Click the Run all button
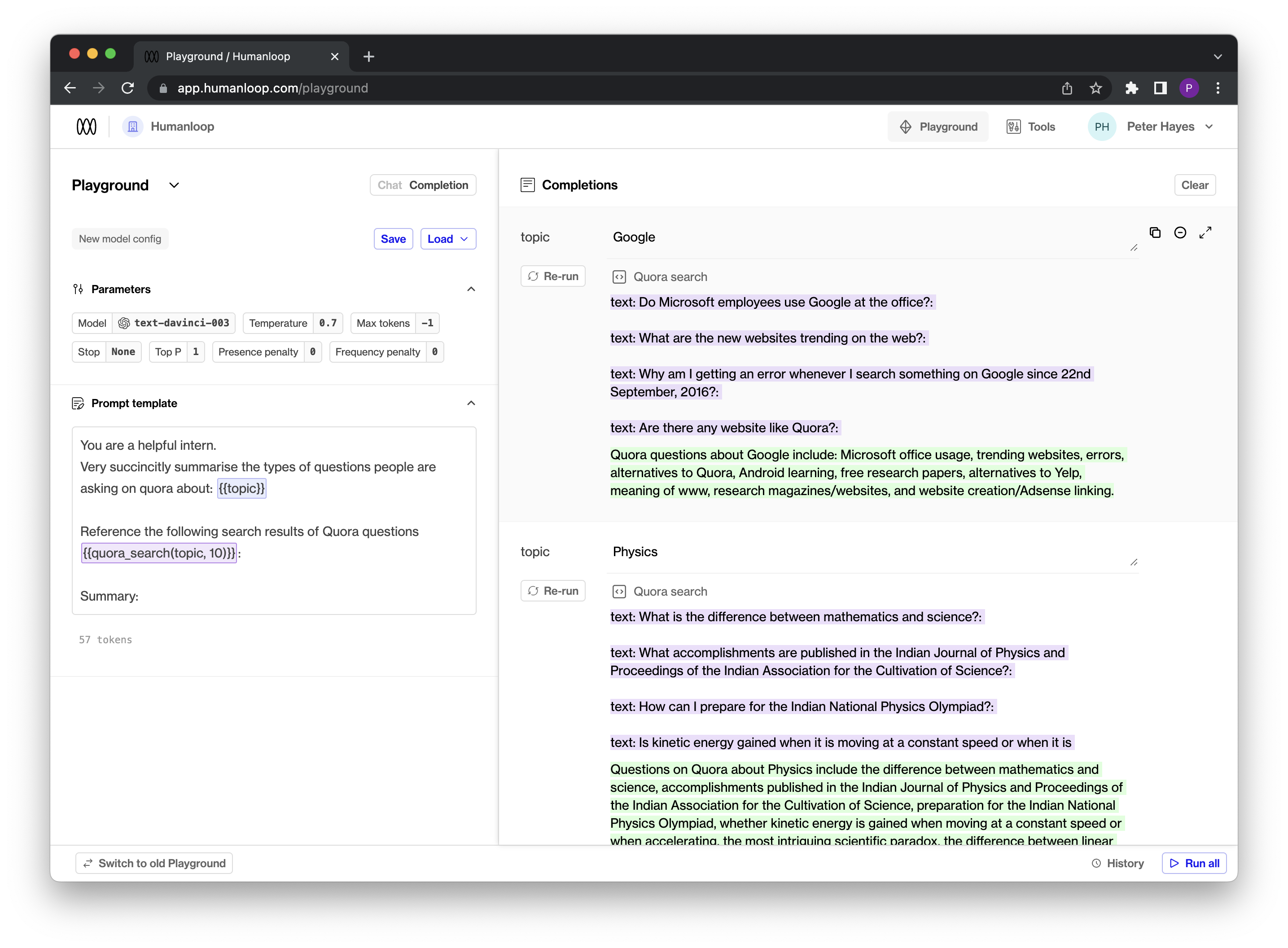The width and height of the screenshot is (1288, 948). point(1195,863)
